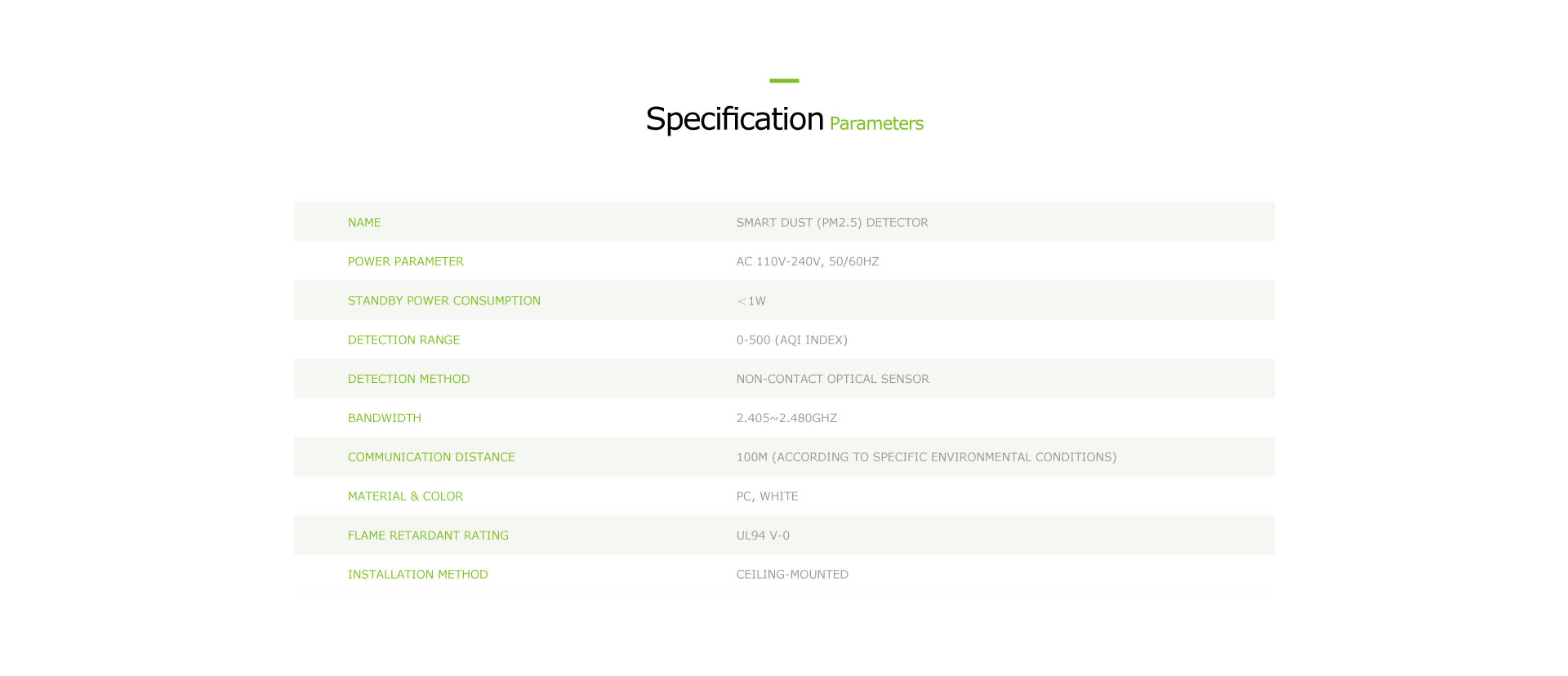Click the SMART DUST (PM2.5) DETECTOR value

pos(832,222)
